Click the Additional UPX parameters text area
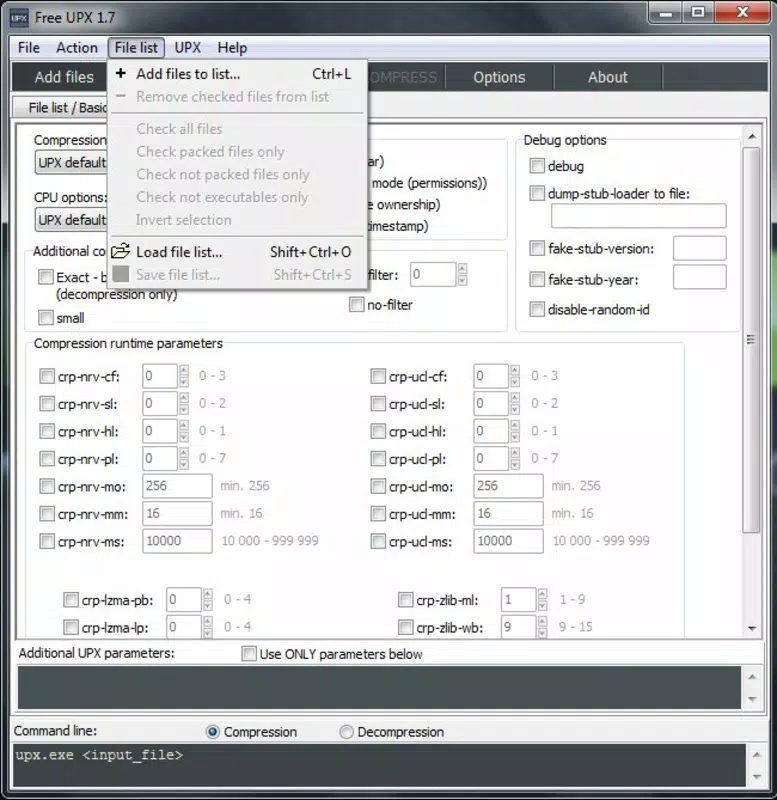 click(x=379, y=687)
